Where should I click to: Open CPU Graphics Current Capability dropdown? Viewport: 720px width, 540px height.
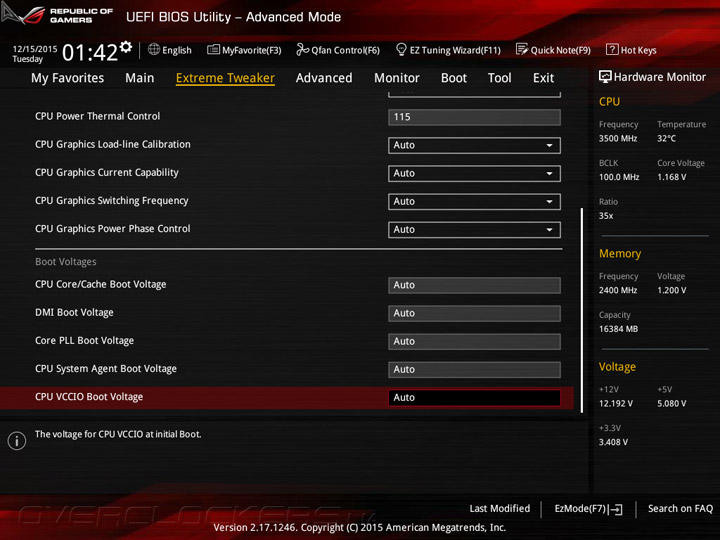pos(474,174)
